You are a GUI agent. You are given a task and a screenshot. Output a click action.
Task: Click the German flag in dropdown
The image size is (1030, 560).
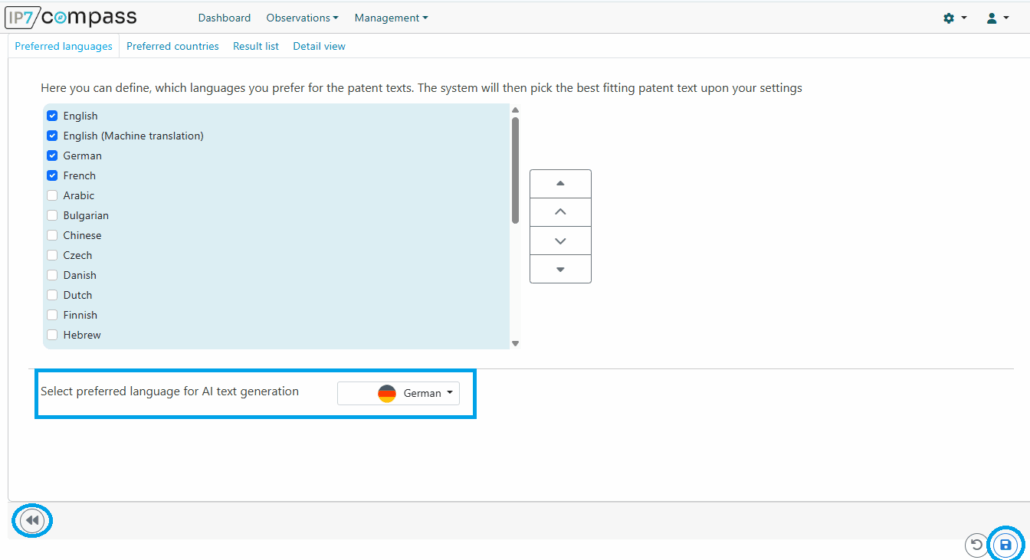[x=387, y=393]
